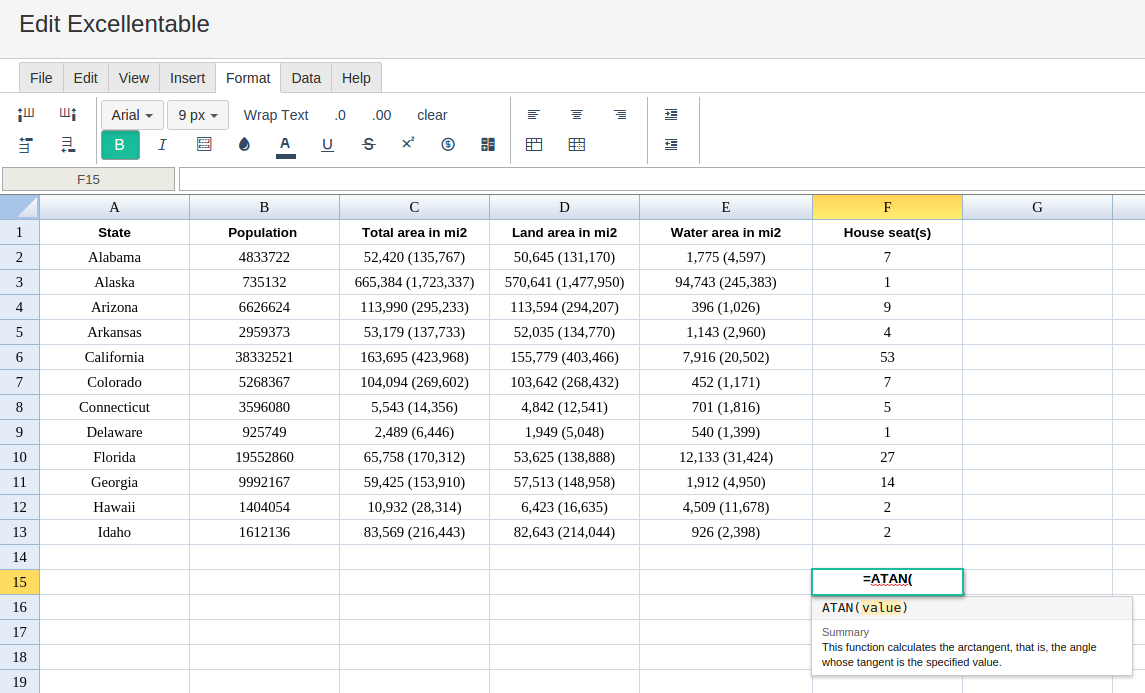
Task: Align text to the right
Action: point(620,115)
